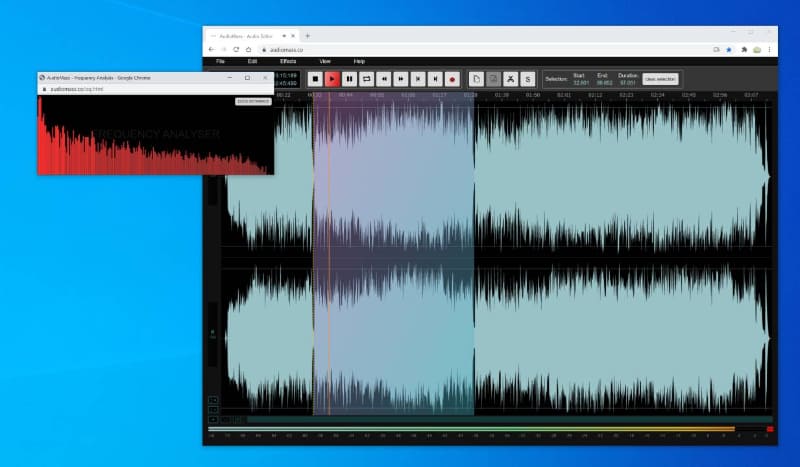Maximize the Frequency Analysis window
The image size is (800, 467).
pos(247,78)
